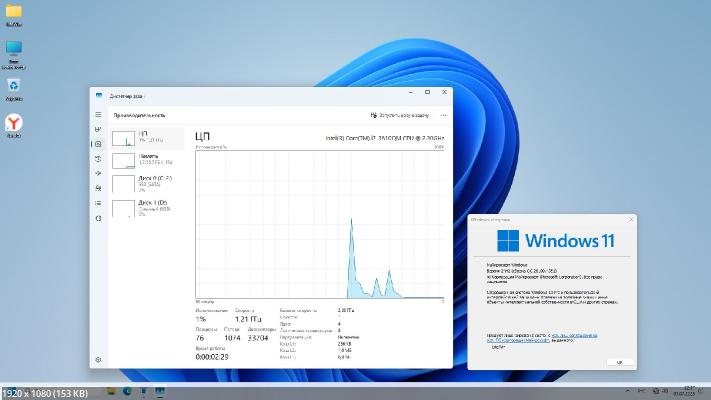The height and width of the screenshot is (400, 711).
Task: Open App history page from Task Manager sidebar
Action: [98, 159]
